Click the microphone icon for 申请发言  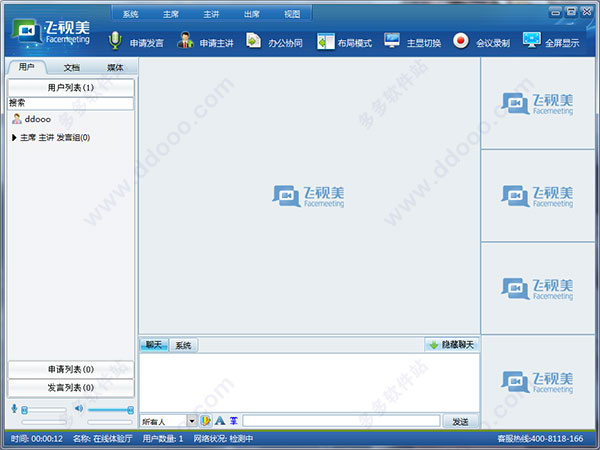[x=115, y=41]
